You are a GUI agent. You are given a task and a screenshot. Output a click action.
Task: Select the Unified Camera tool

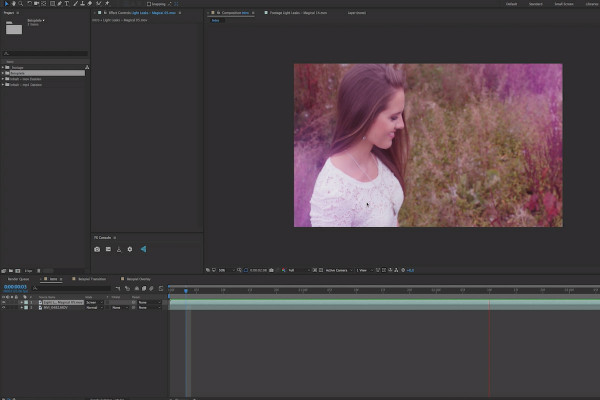[x=37, y=3]
